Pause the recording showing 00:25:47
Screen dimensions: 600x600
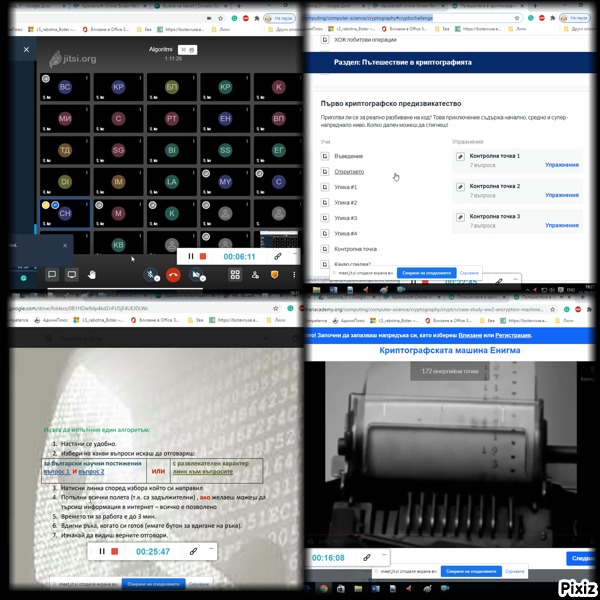[x=102, y=551]
